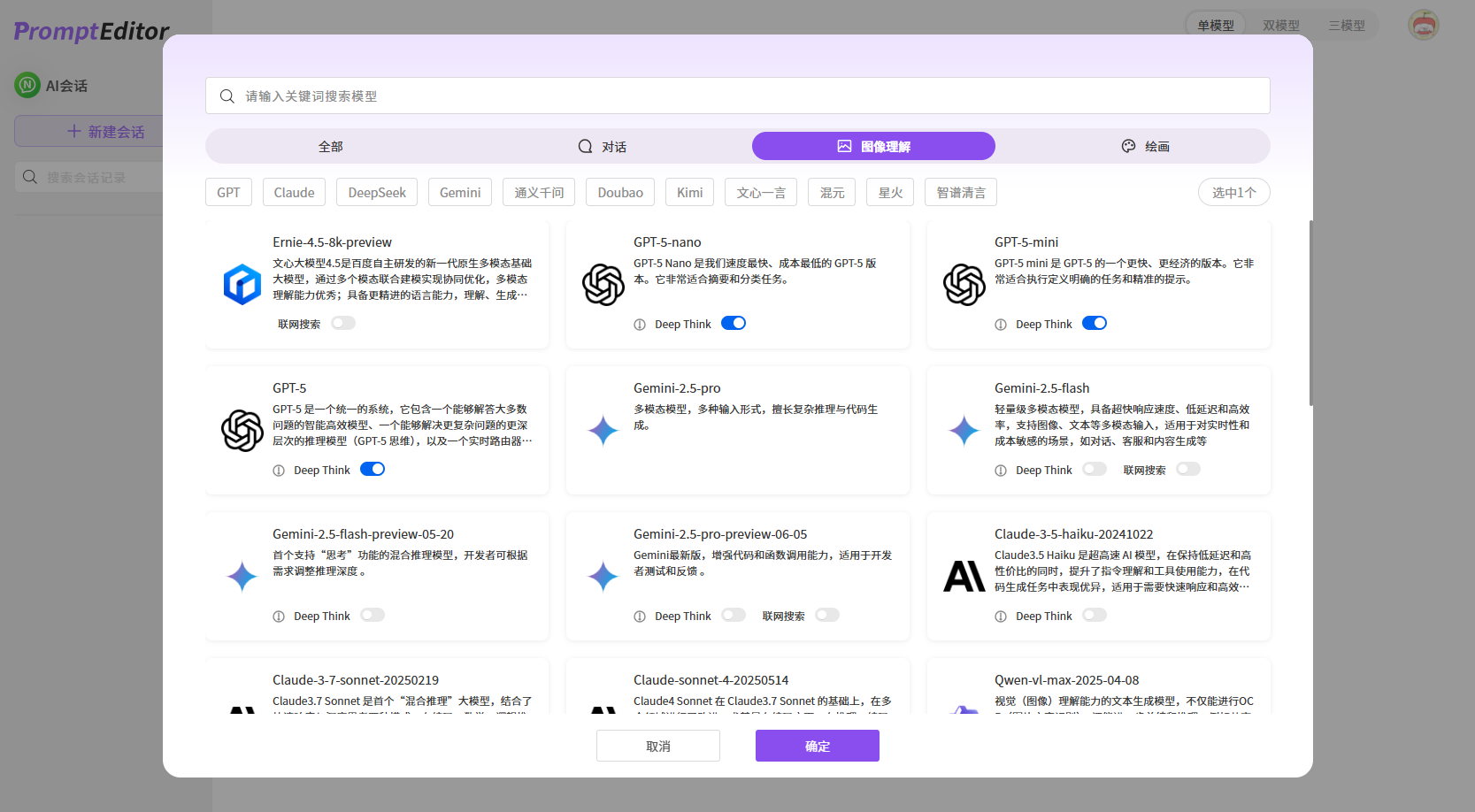Click the 确定 button to confirm selection
1475x812 pixels.
click(x=817, y=746)
